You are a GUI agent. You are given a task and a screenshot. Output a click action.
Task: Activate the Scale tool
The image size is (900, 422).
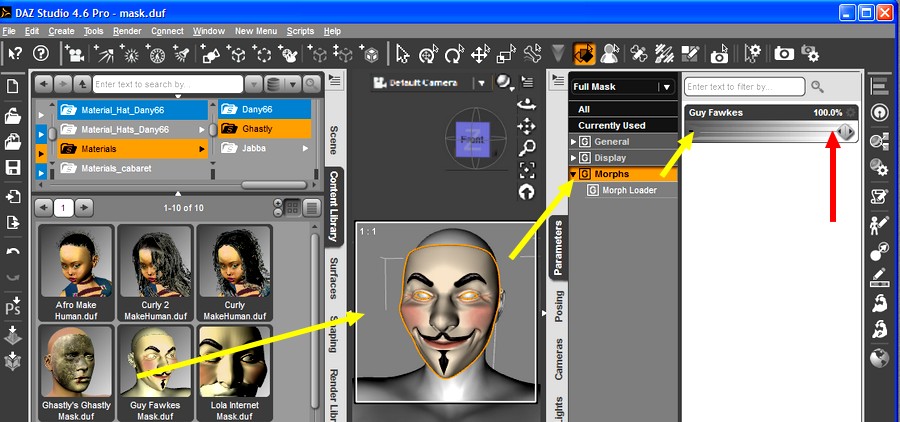click(x=506, y=54)
